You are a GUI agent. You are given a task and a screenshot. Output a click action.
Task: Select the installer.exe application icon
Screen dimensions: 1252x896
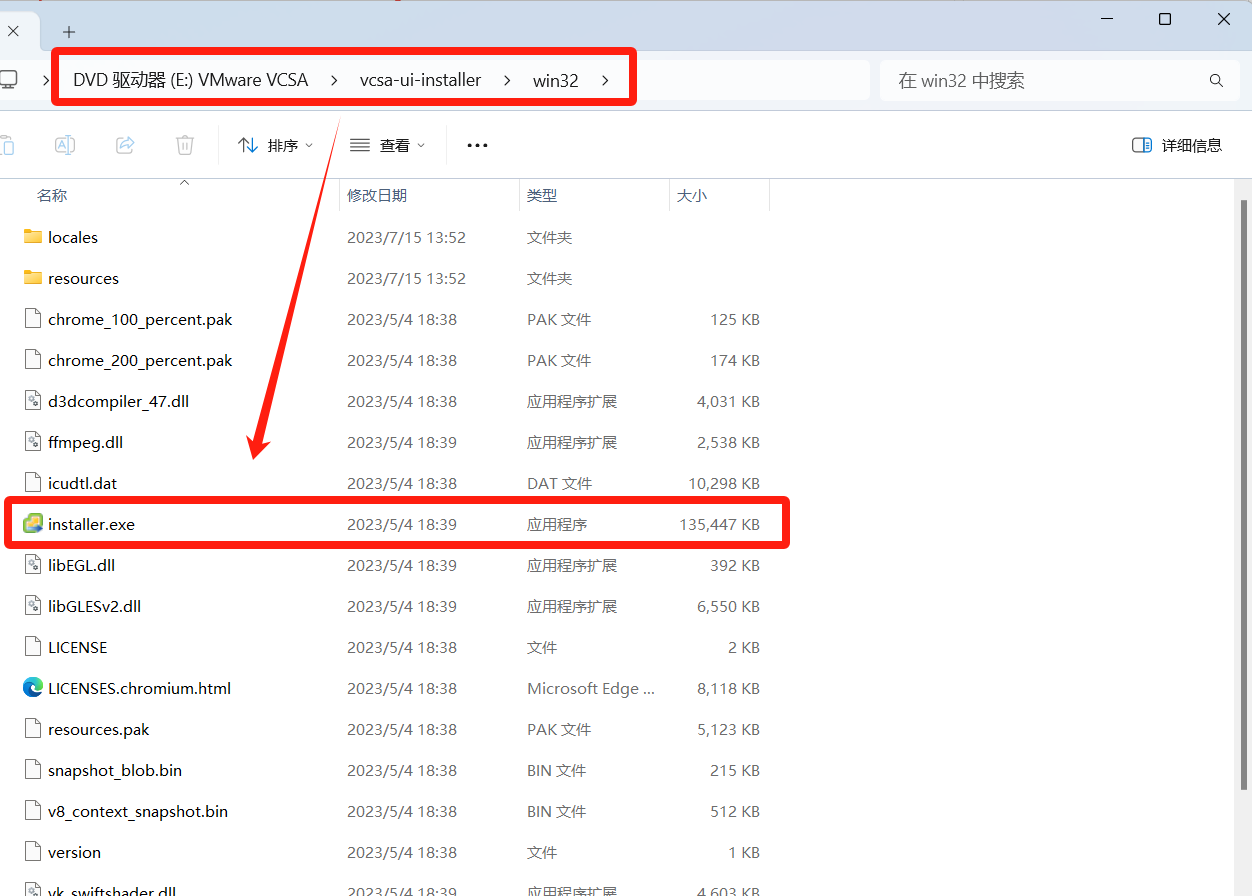click(33, 524)
